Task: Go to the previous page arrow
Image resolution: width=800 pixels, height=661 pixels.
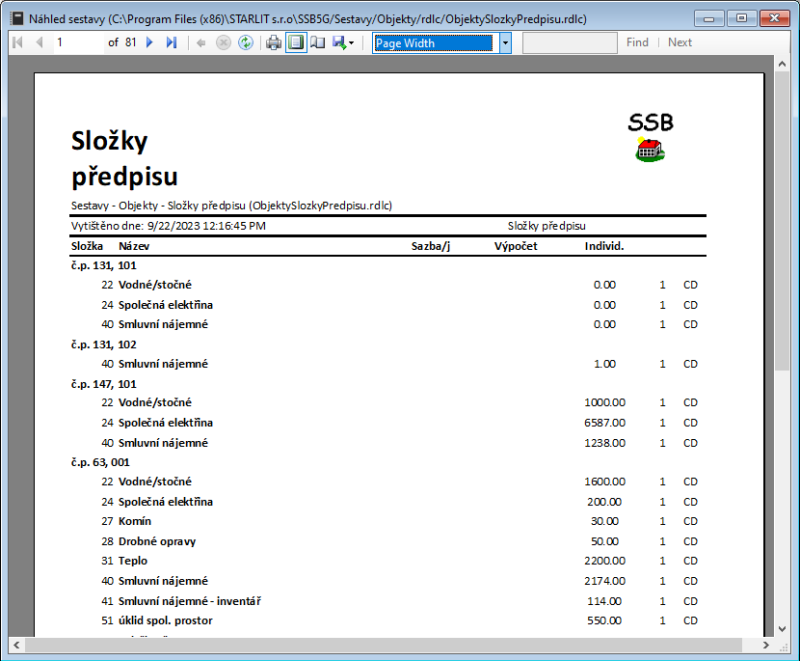Action: (37, 42)
